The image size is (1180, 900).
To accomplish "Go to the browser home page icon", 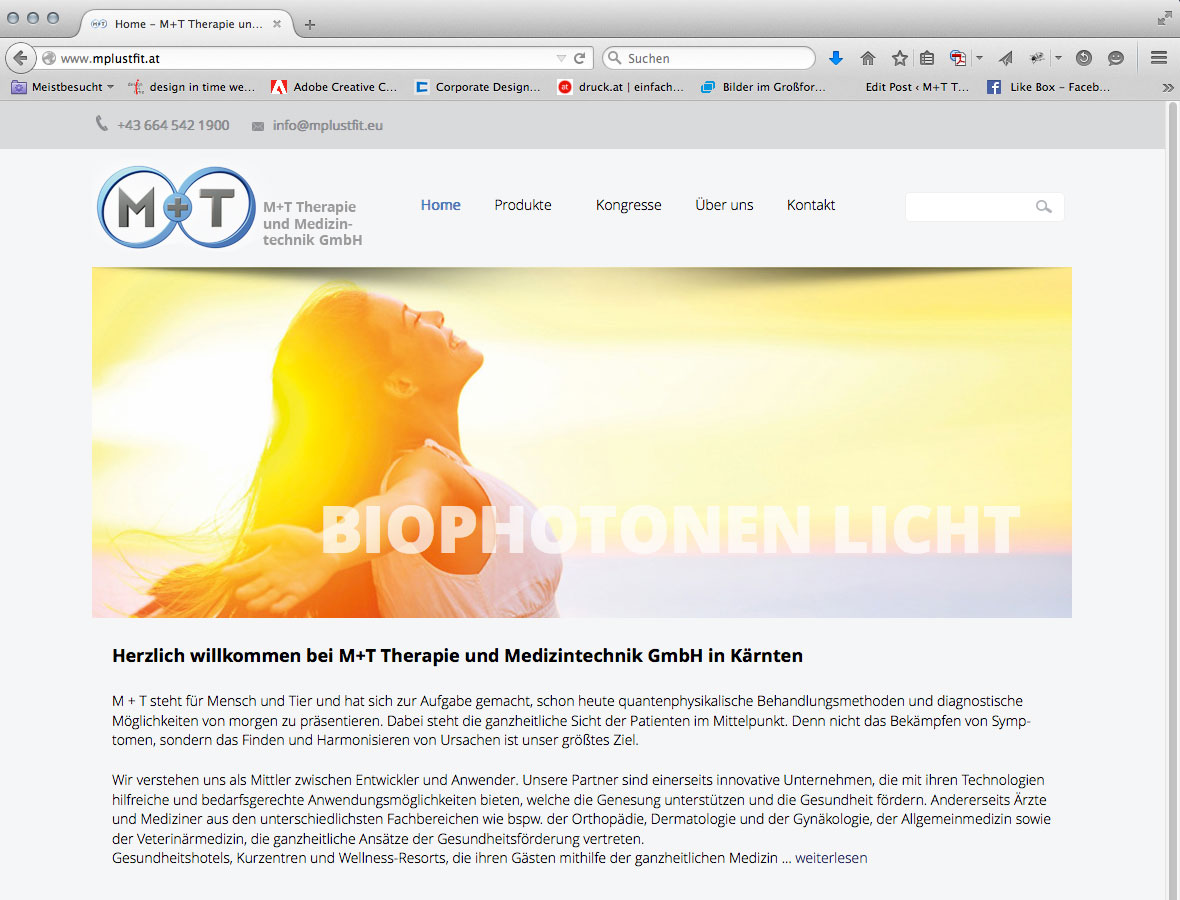I will click(868, 58).
